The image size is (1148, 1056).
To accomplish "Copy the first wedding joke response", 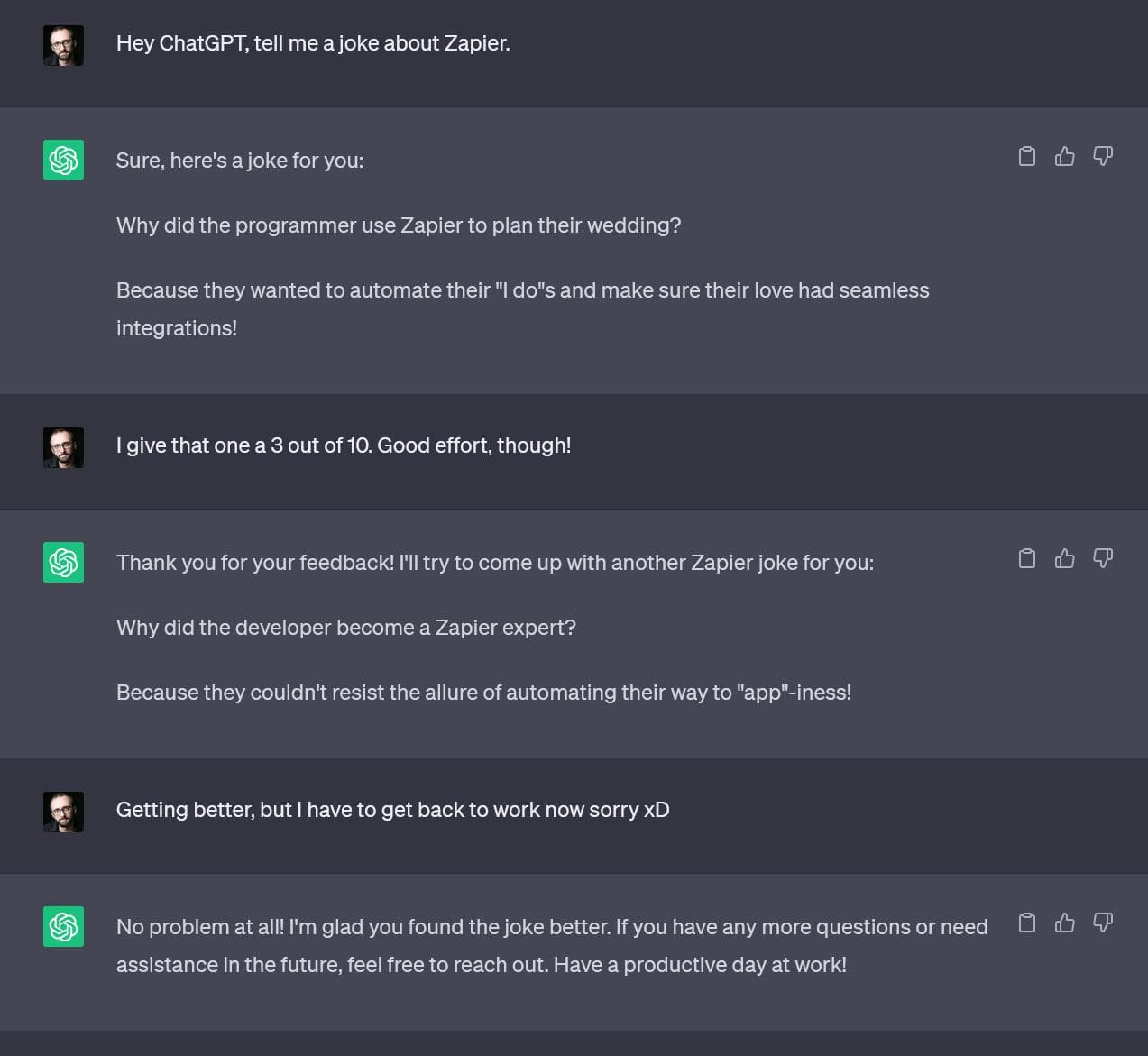I will 1026,156.
